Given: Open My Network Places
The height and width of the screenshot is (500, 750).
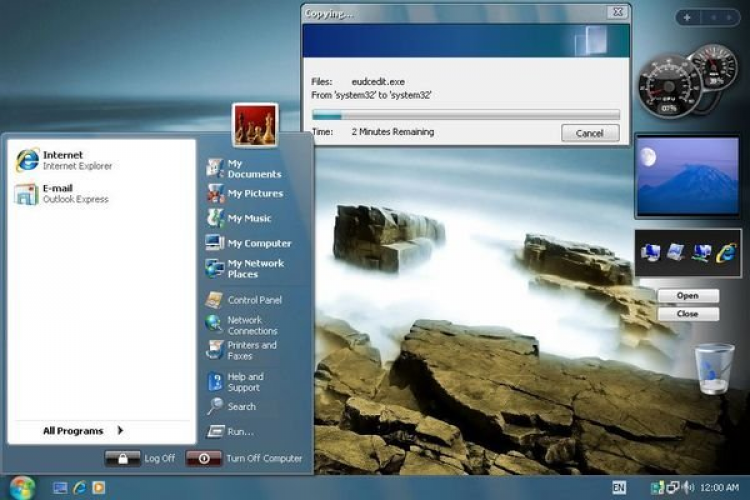Looking at the screenshot, I should pos(244,268).
